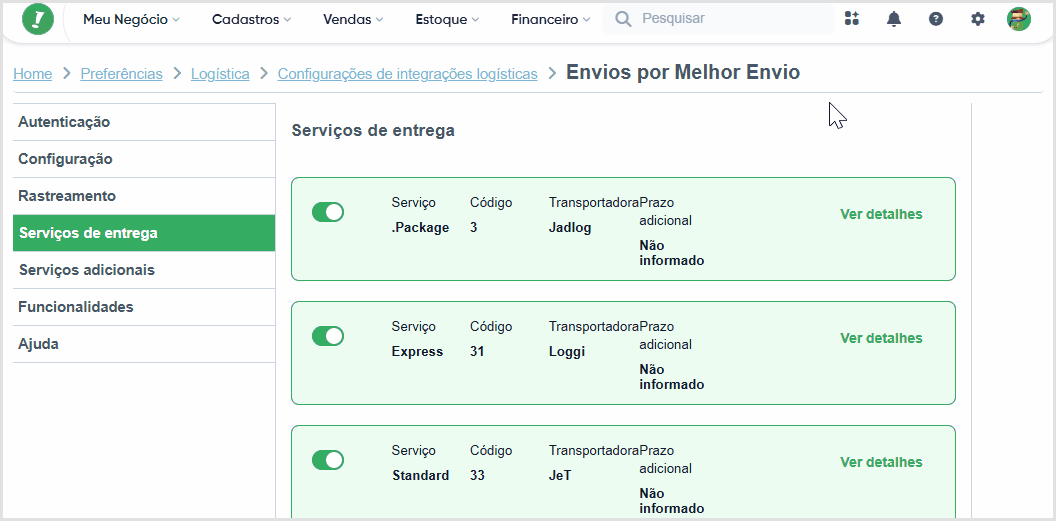Expand the Vendas menu

[353, 20]
